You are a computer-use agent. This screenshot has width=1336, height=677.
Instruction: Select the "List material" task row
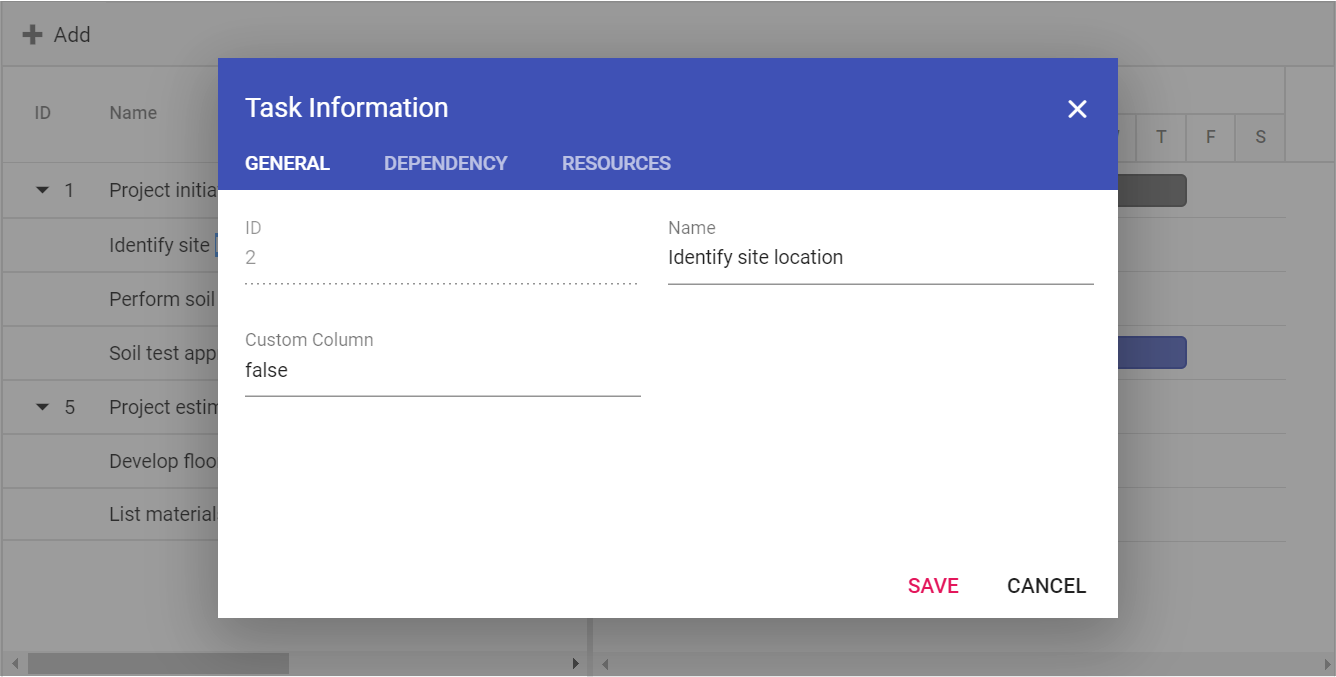110,515
